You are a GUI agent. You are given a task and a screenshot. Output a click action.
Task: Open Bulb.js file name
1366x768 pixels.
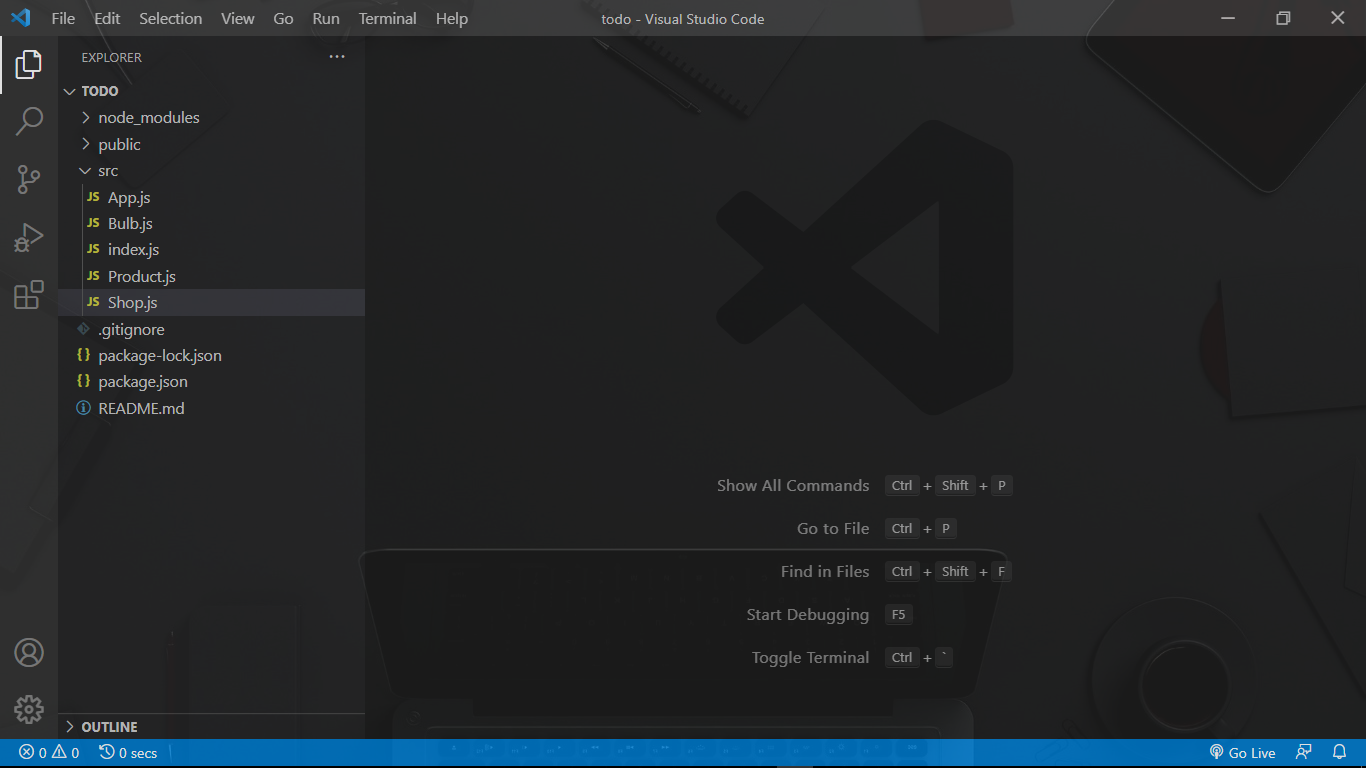click(x=130, y=224)
